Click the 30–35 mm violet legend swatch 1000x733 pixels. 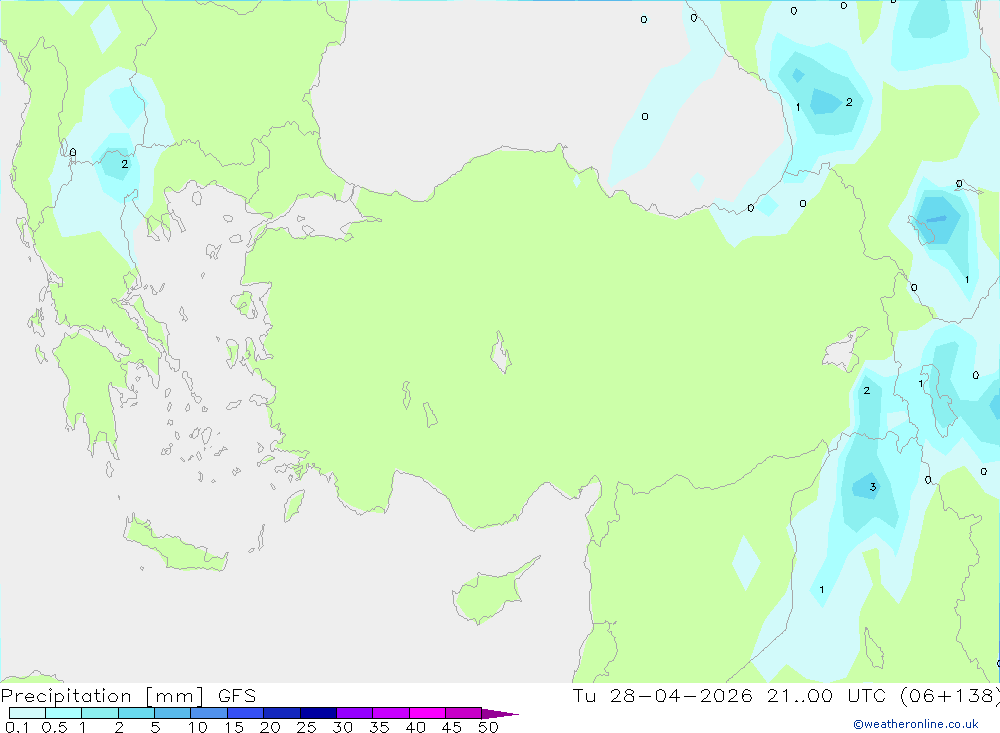(x=354, y=713)
